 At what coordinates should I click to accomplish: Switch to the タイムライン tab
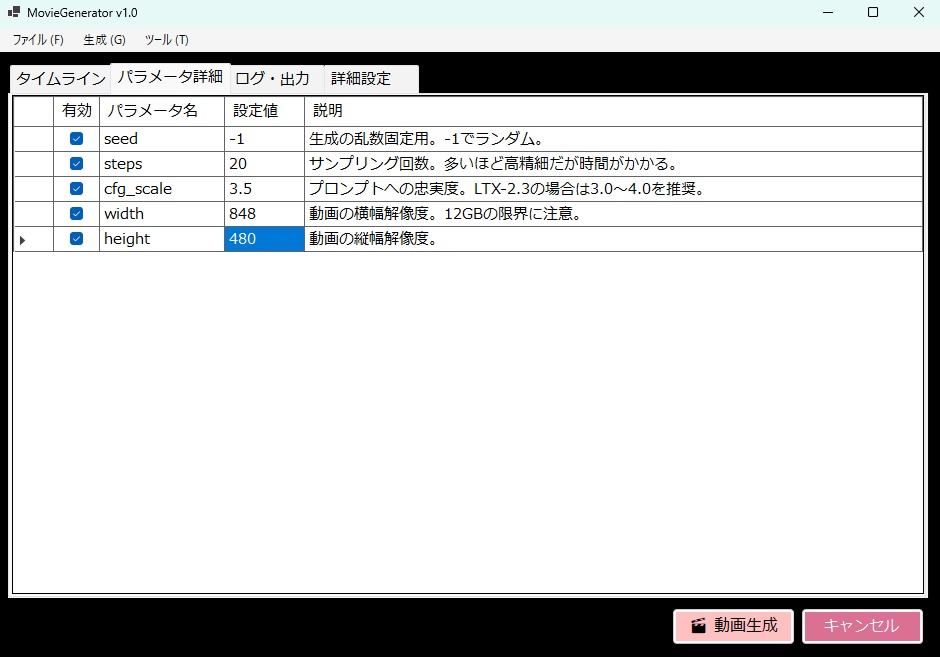pyautogui.click(x=61, y=79)
